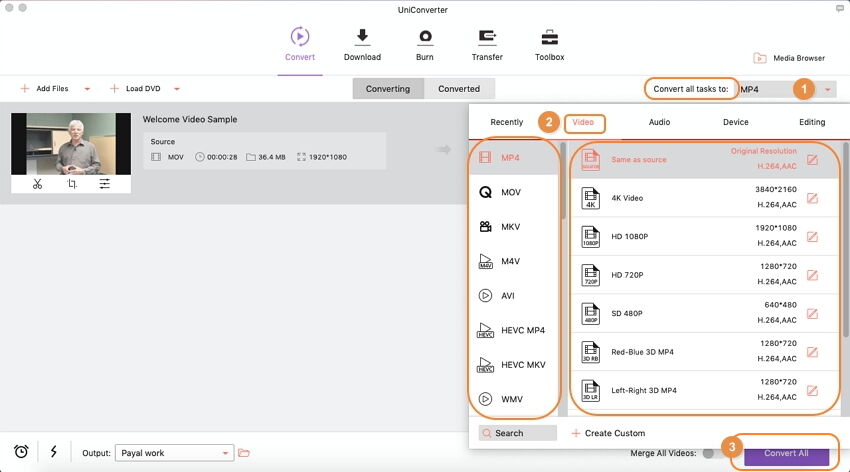Screen dimensions: 850x472
Task: Click the Load DVD button
Action: (136, 88)
